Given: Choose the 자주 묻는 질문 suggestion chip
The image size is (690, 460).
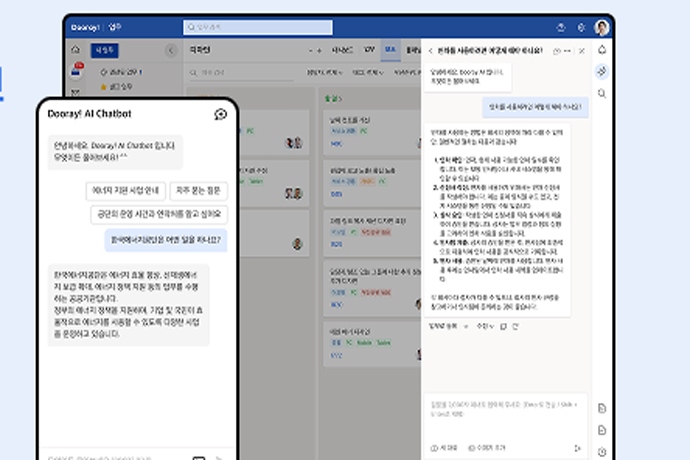Looking at the screenshot, I should [x=200, y=190].
